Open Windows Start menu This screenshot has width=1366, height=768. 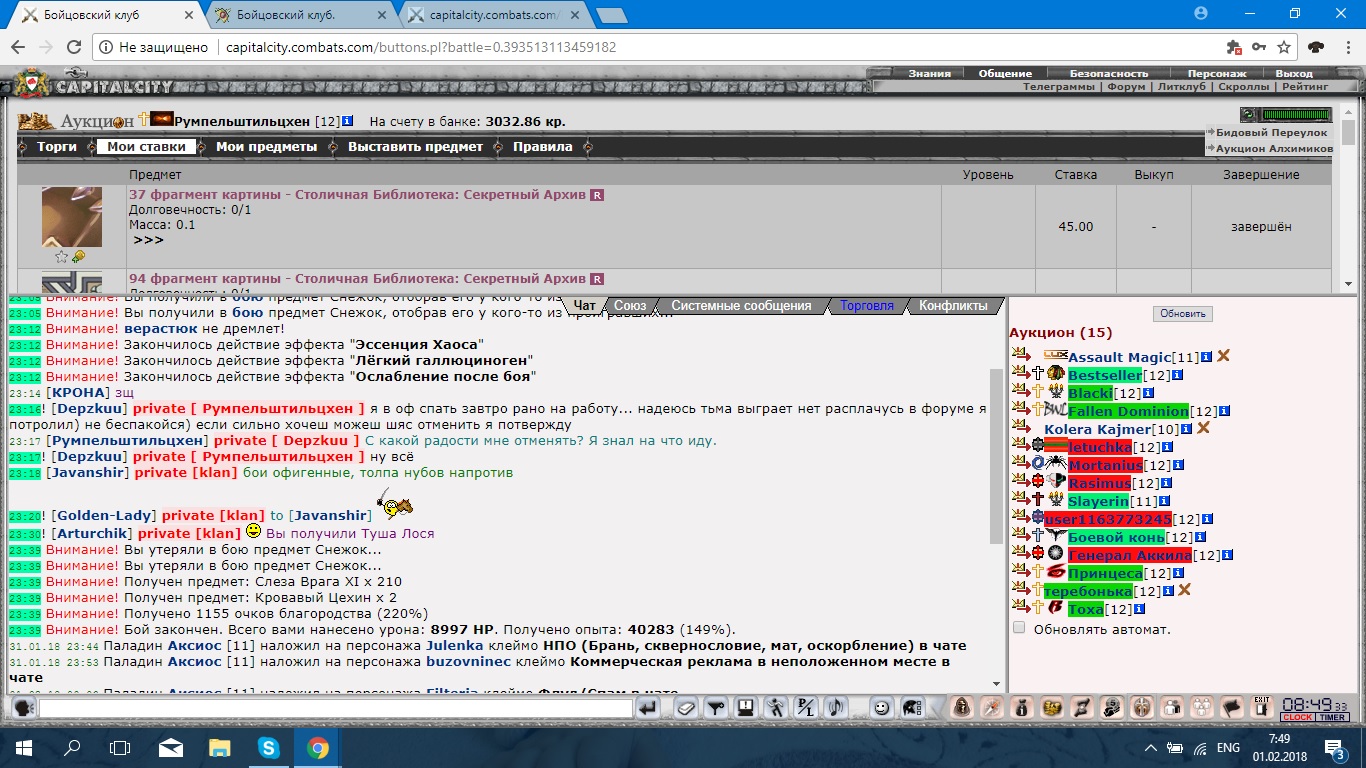[x=24, y=747]
